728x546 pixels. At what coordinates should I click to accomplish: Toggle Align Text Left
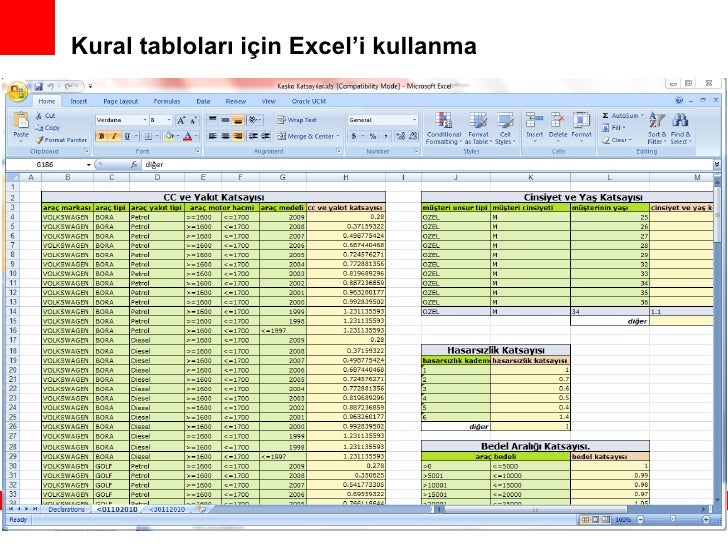point(213,136)
